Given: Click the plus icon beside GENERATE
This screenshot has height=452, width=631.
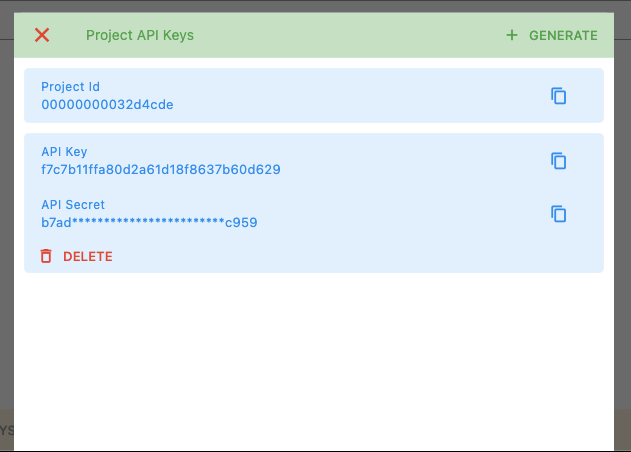Looking at the screenshot, I should [x=512, y=35].
